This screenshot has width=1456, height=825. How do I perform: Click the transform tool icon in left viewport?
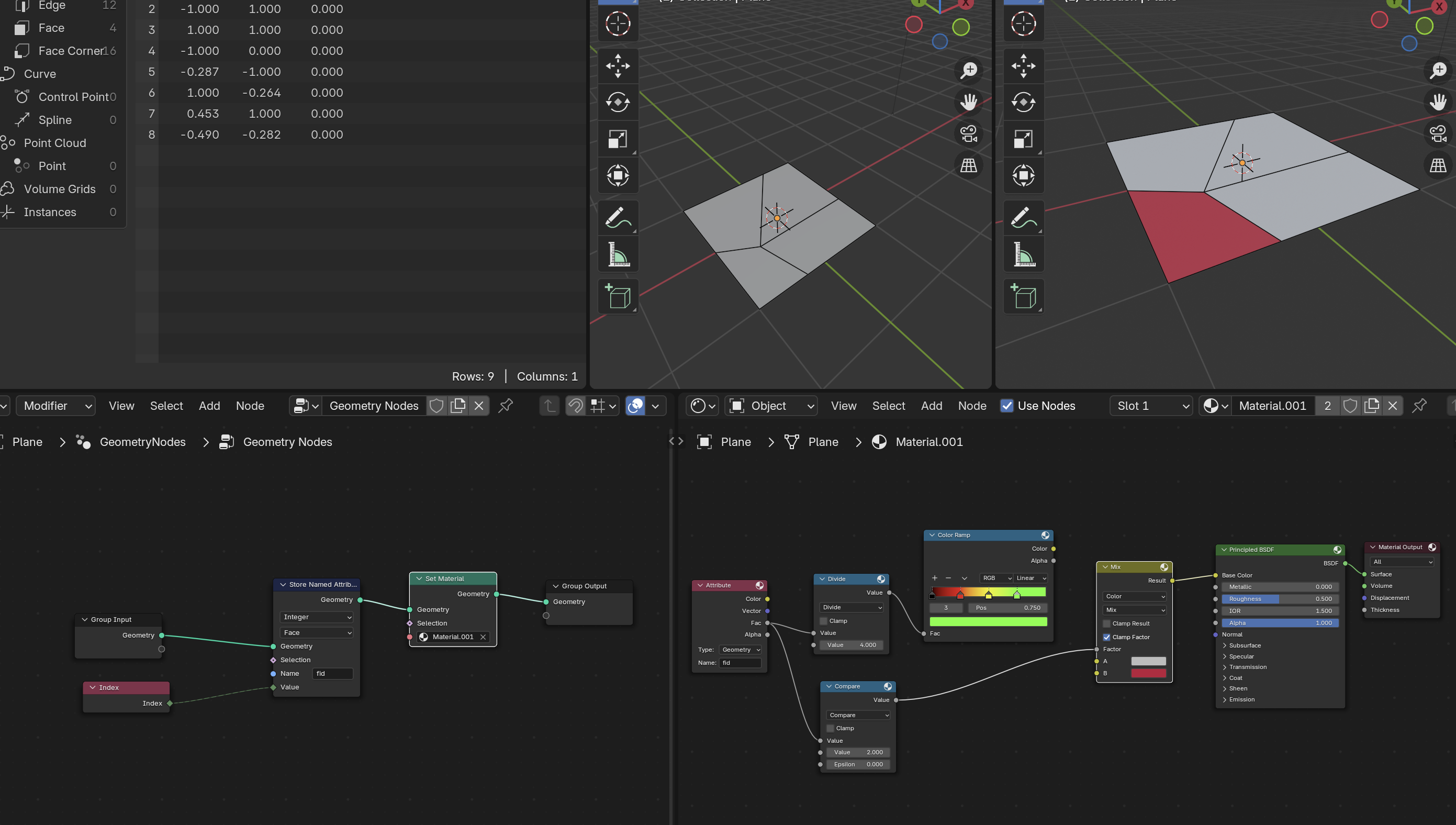pos(617,176)
